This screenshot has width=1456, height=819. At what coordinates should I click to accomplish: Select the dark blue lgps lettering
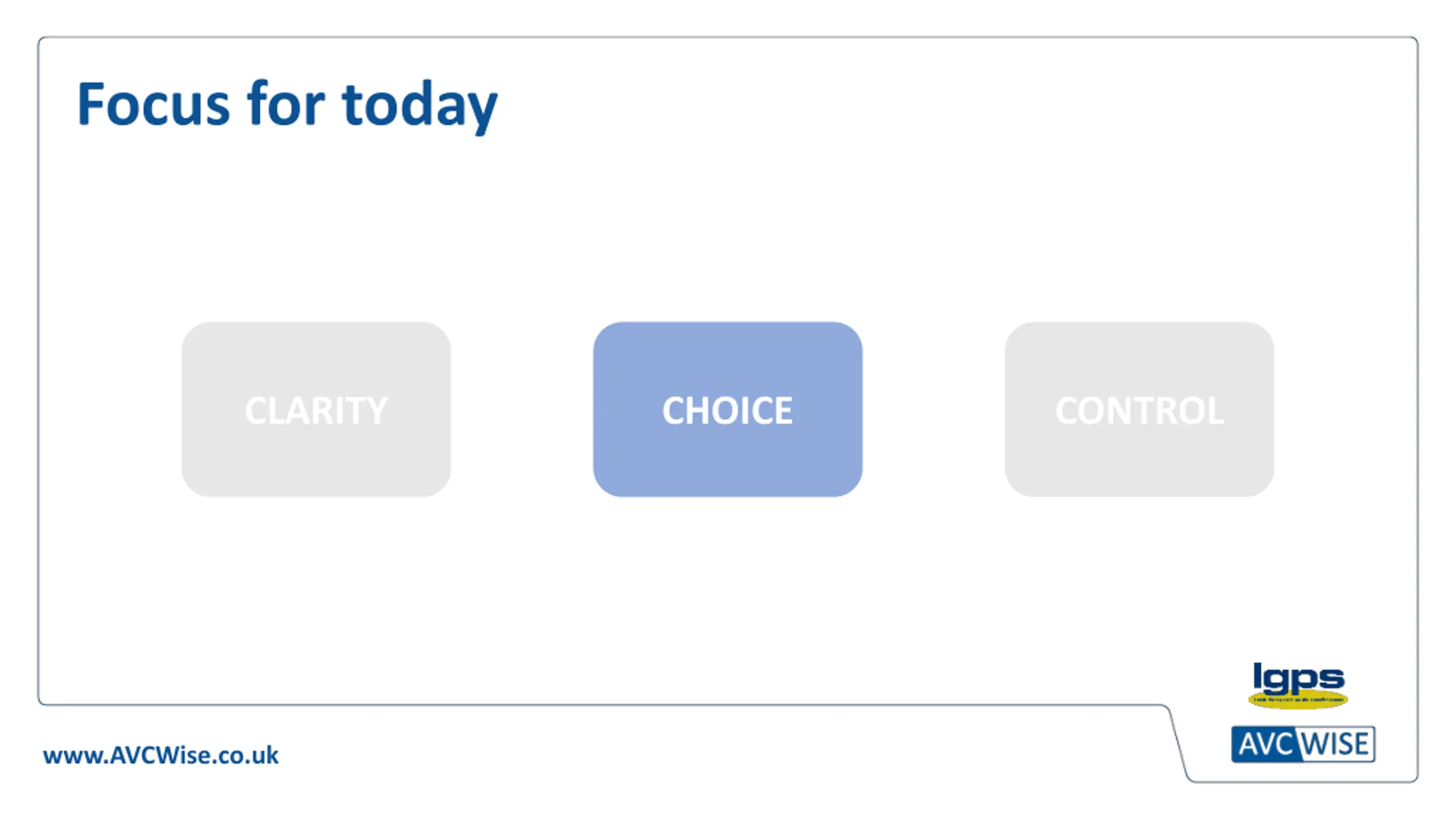(1298, 678)
